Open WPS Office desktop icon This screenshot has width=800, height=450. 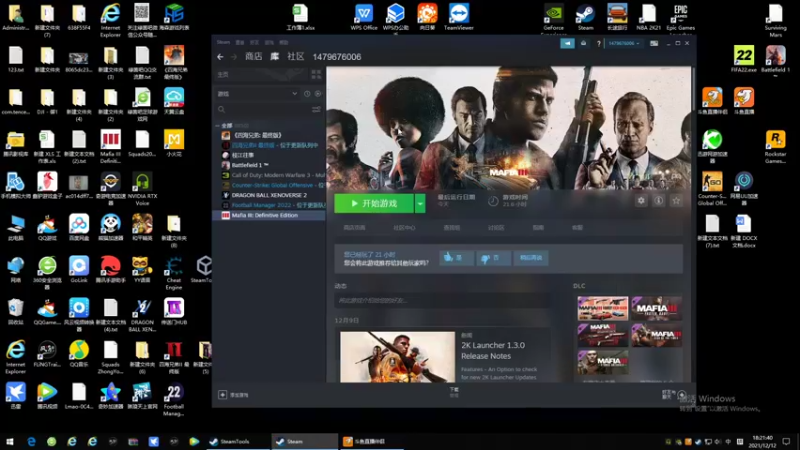tap(364, 17)
